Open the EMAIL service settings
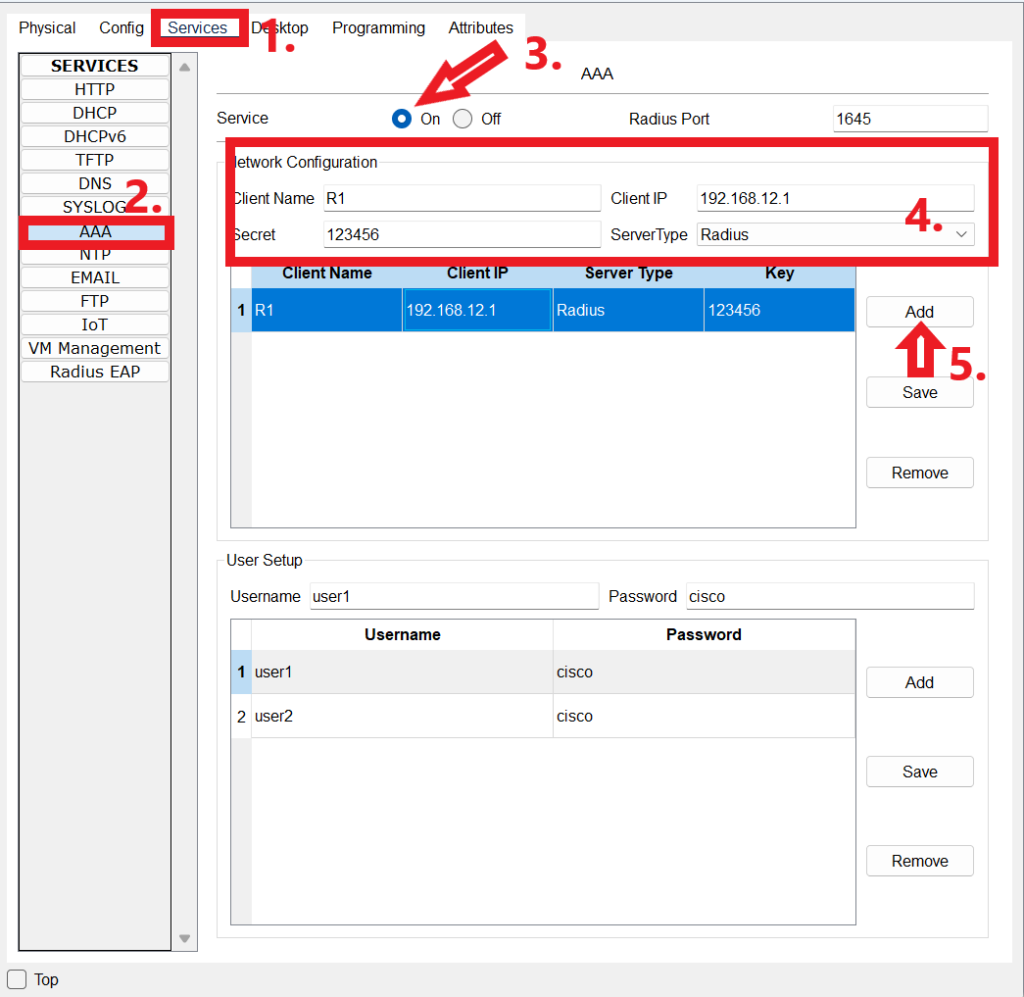1024x997 pixels. [95, 278]
